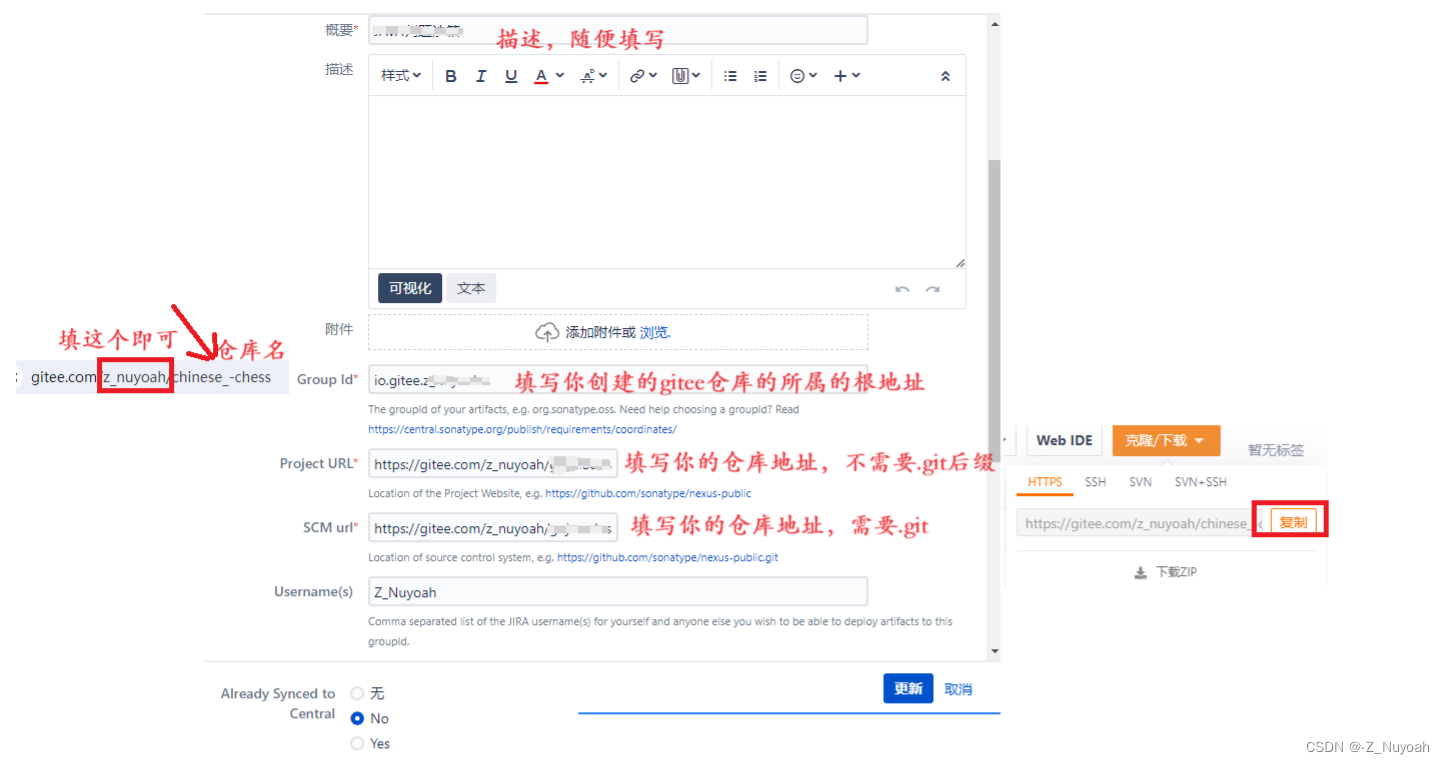The height and width of the screenshot is (764, 1445).
Task: Click the 取消 cancel link
Action: click(958, 689)
